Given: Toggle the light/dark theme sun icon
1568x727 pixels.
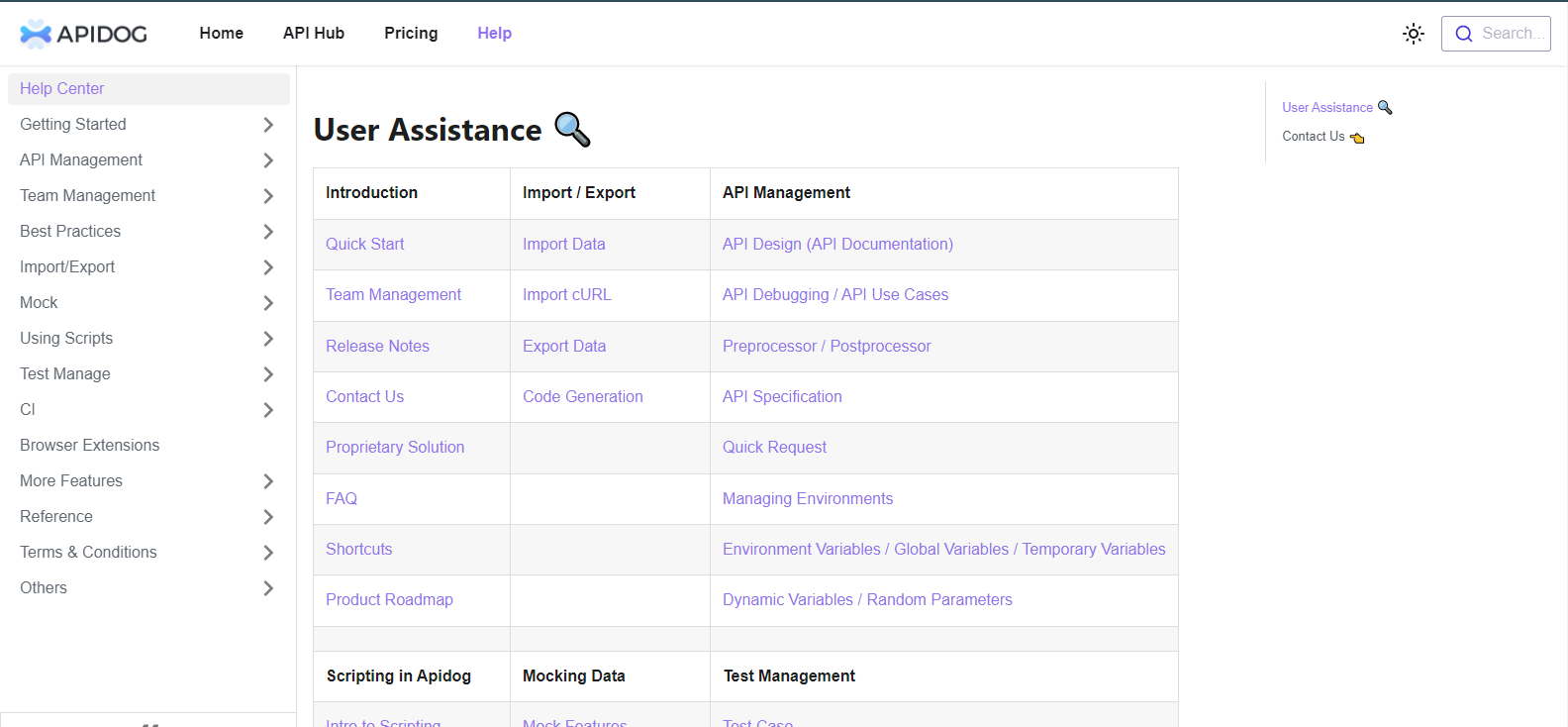Looking at the screenshot, I should (x=1414, y=34).
